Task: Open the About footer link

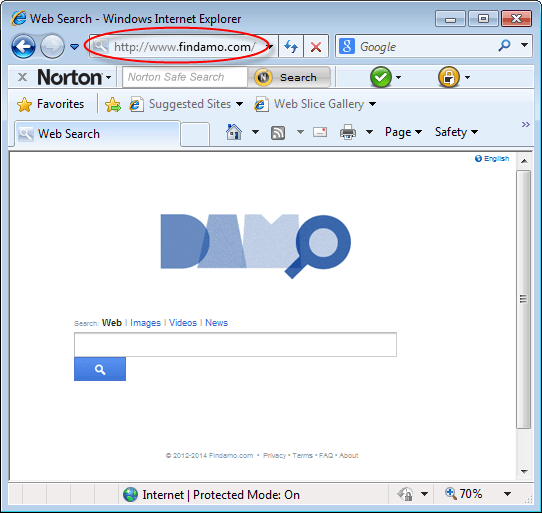Action: 348,456
